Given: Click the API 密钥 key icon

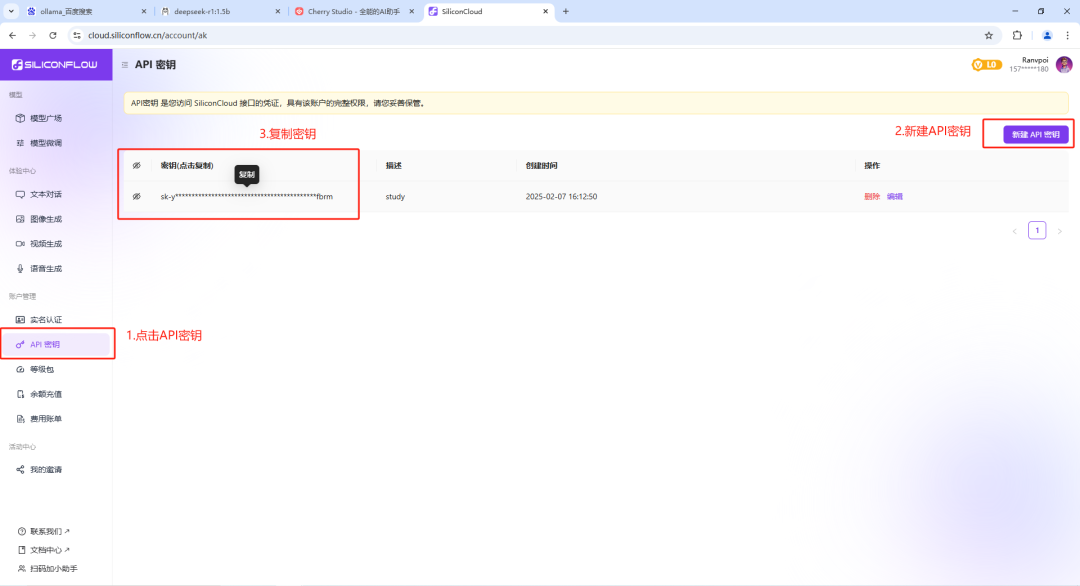Looking at the screenshot, I should pos(20,344).
